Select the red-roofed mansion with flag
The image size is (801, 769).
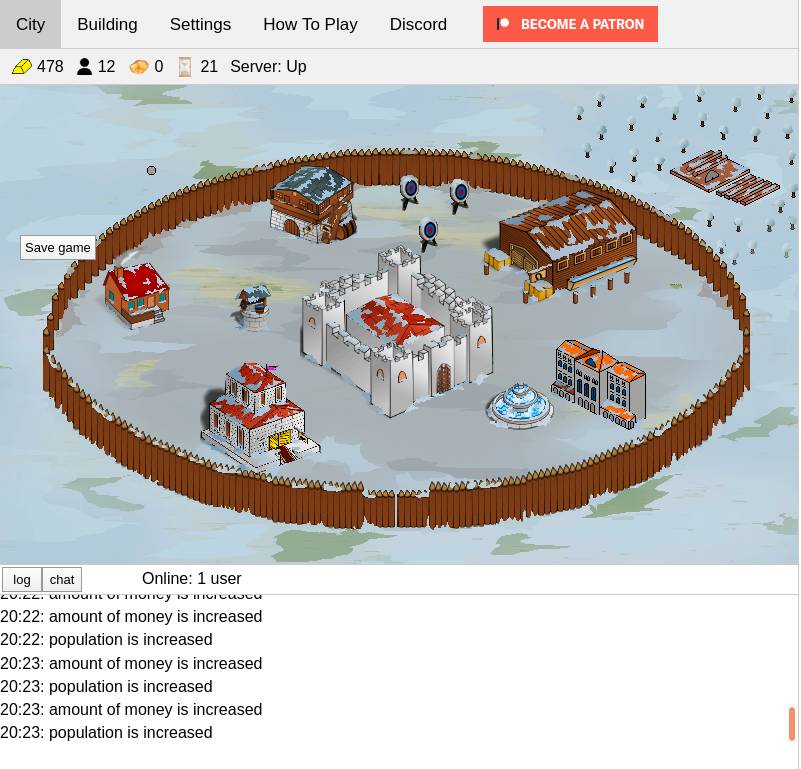click(x=260, y=415)
